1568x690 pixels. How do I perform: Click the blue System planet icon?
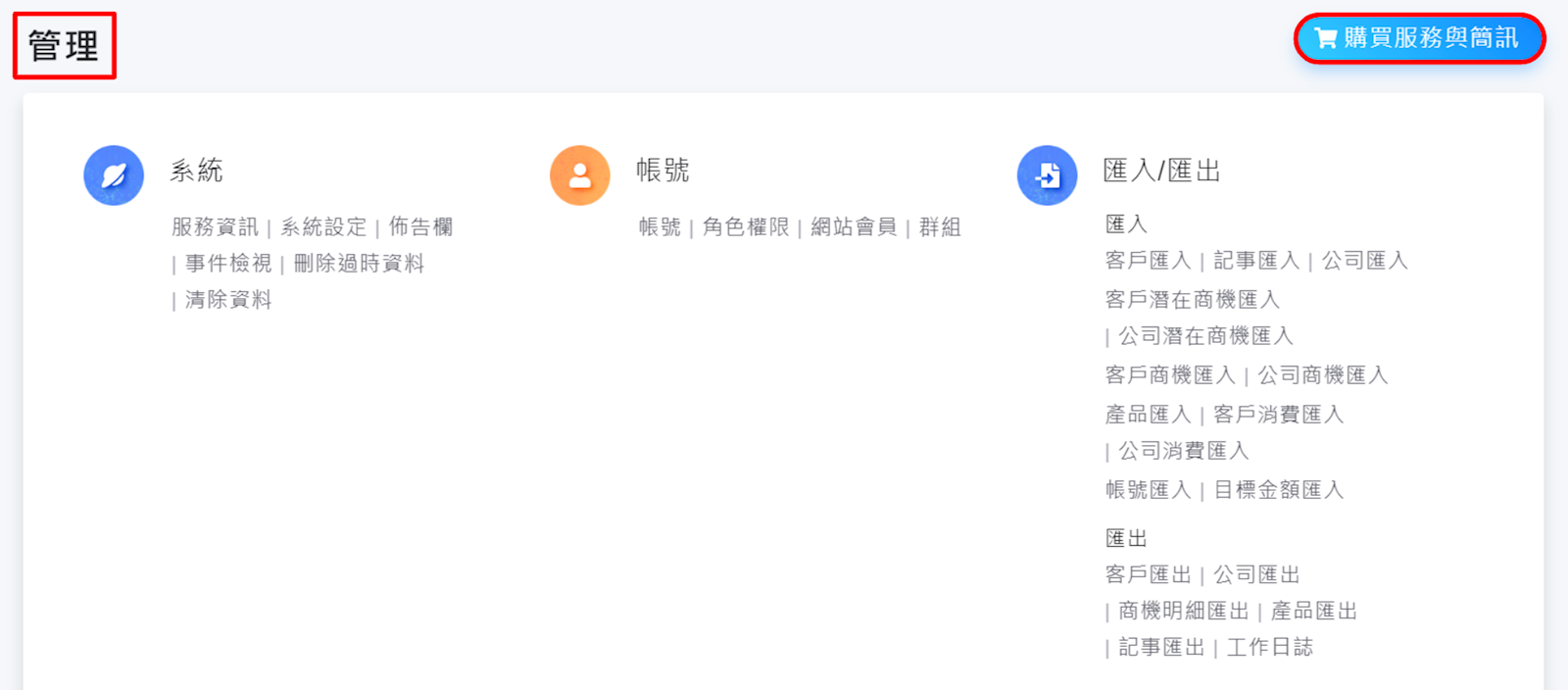[114, 175]
